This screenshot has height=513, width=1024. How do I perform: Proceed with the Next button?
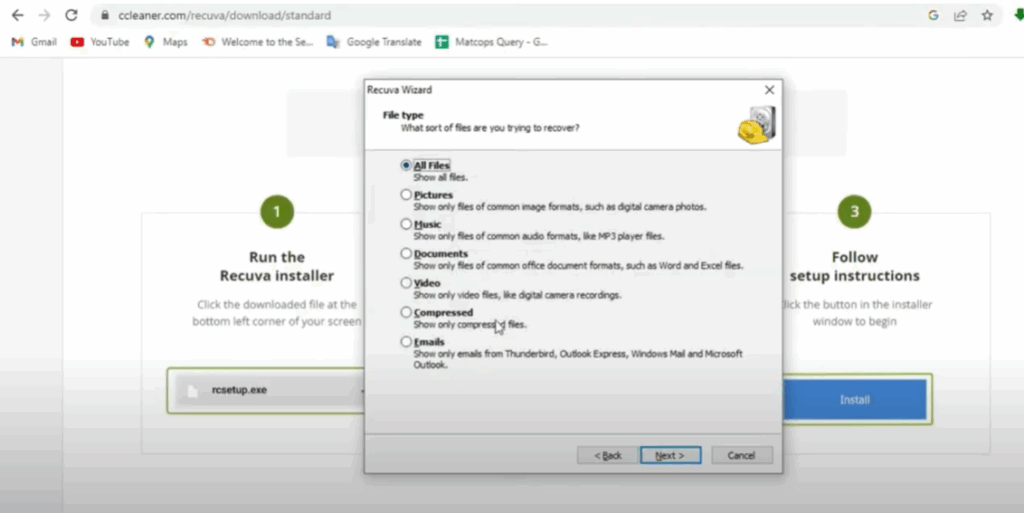click(x=671, y=455)
